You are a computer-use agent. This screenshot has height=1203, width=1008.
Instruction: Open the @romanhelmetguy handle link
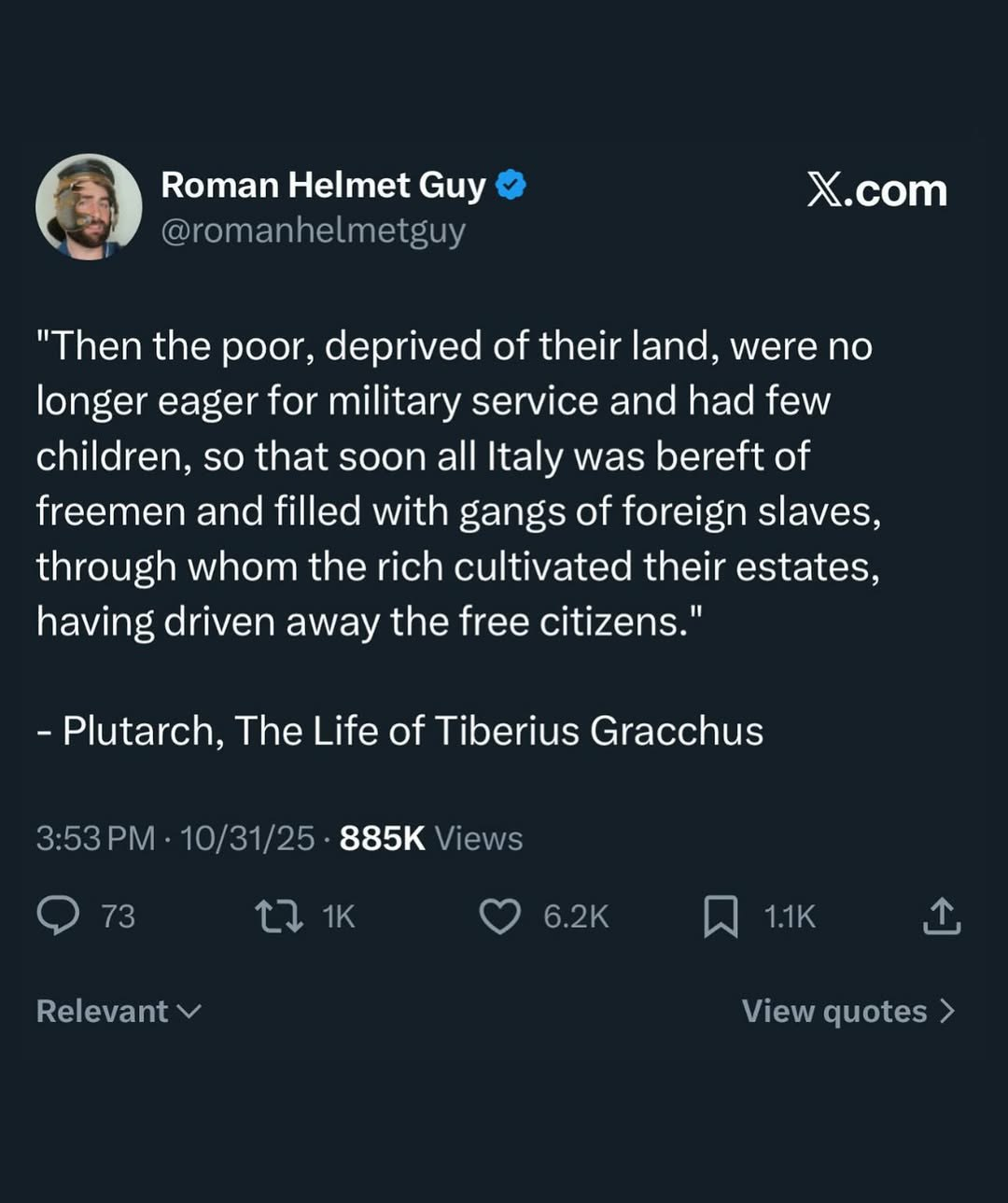[313, 230]
